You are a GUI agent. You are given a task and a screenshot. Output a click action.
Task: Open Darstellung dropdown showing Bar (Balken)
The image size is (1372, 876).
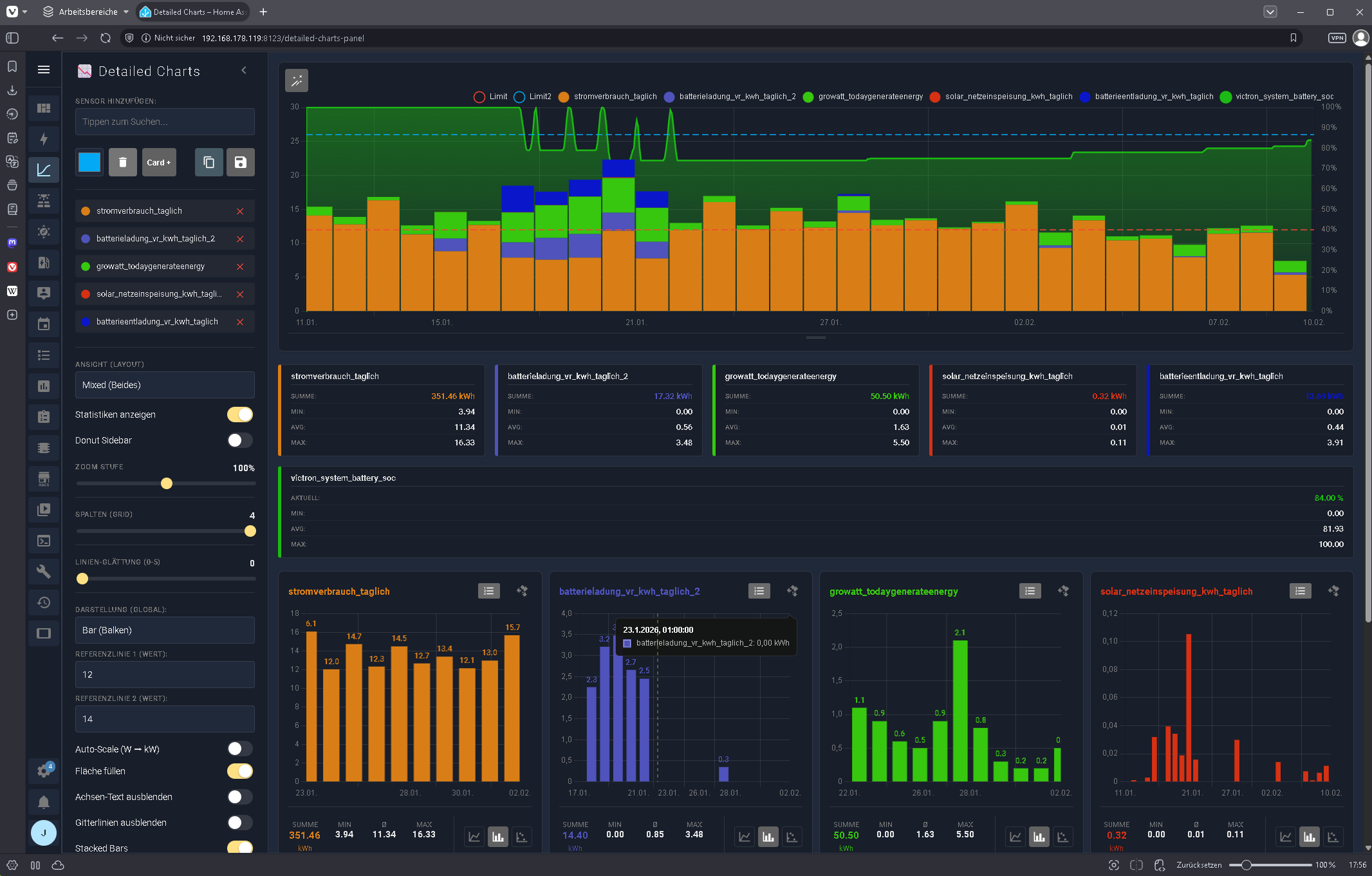(165, 630)
